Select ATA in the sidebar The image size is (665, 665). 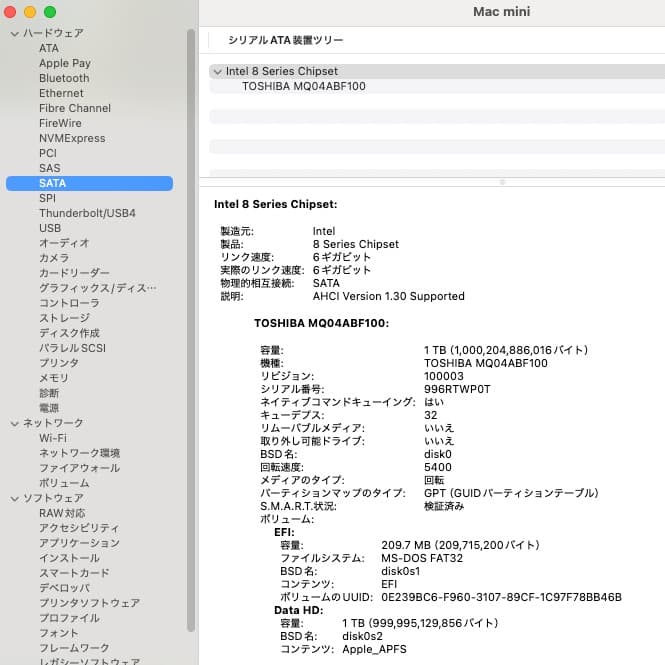[x=49, y=48]
